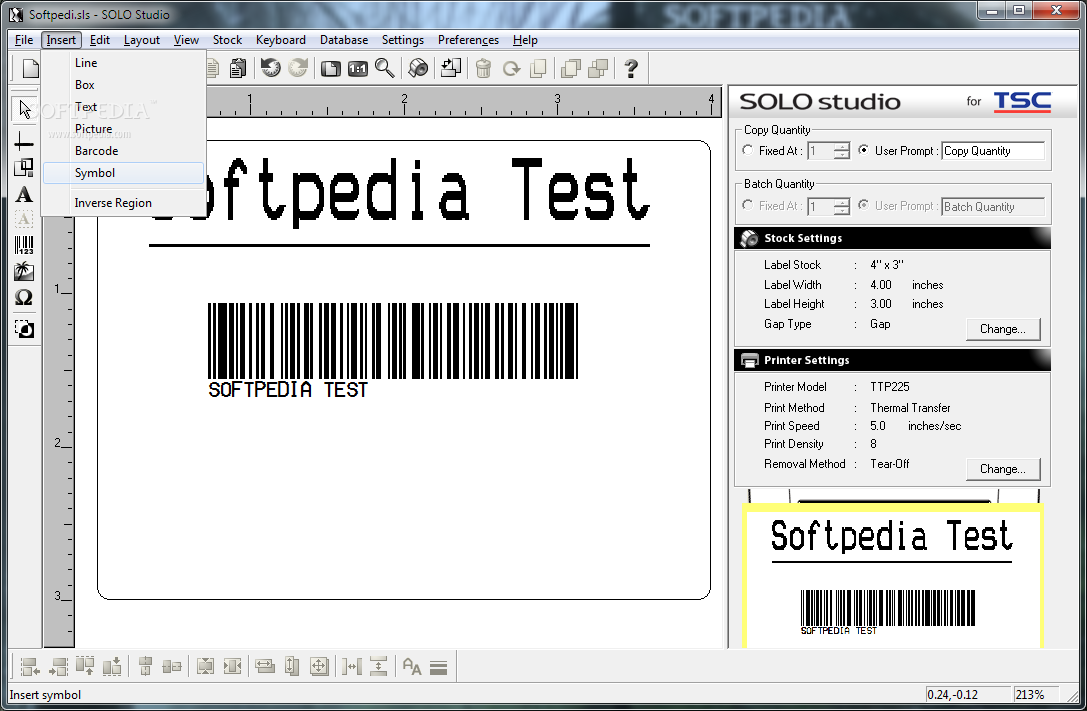Open the Help menu
1087x711 pixels.
pyautogui.click(x=525, y=40)
